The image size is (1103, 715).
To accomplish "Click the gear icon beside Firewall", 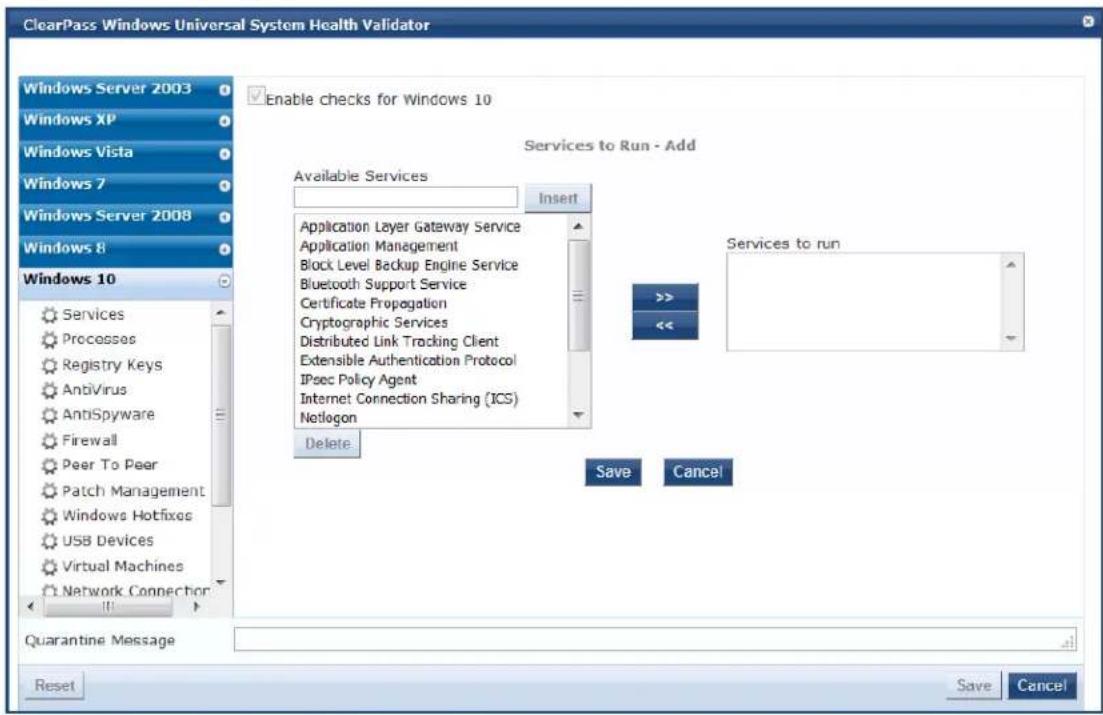I will (x=49, y=441).
